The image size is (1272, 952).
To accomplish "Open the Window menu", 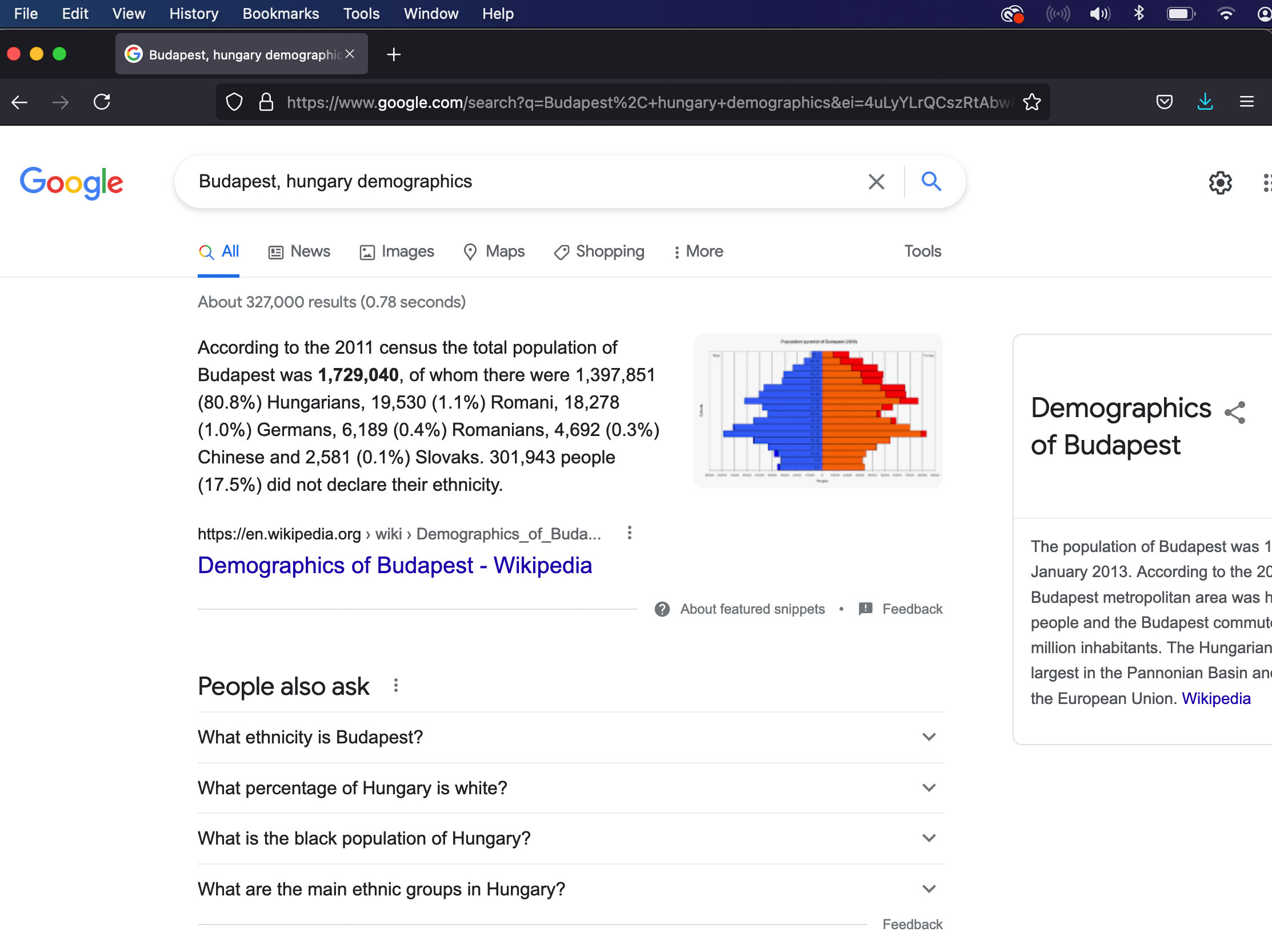I will click(x=431, y=14).
